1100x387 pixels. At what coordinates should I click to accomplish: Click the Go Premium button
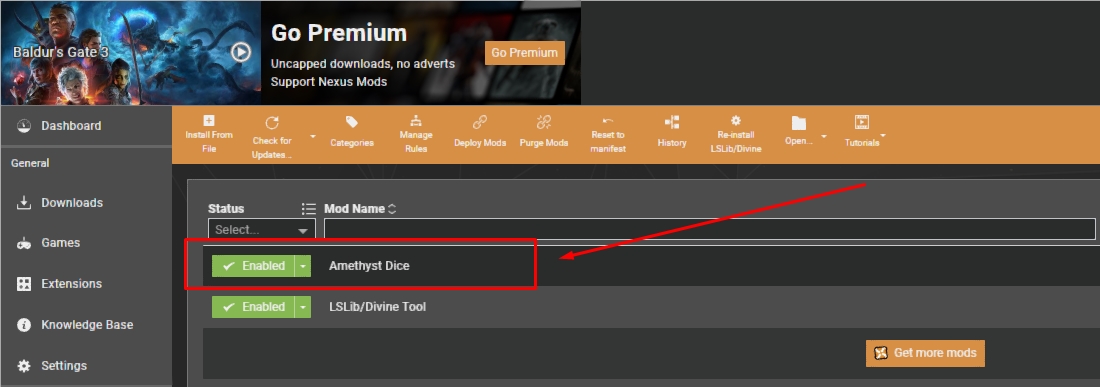(525, 53)
